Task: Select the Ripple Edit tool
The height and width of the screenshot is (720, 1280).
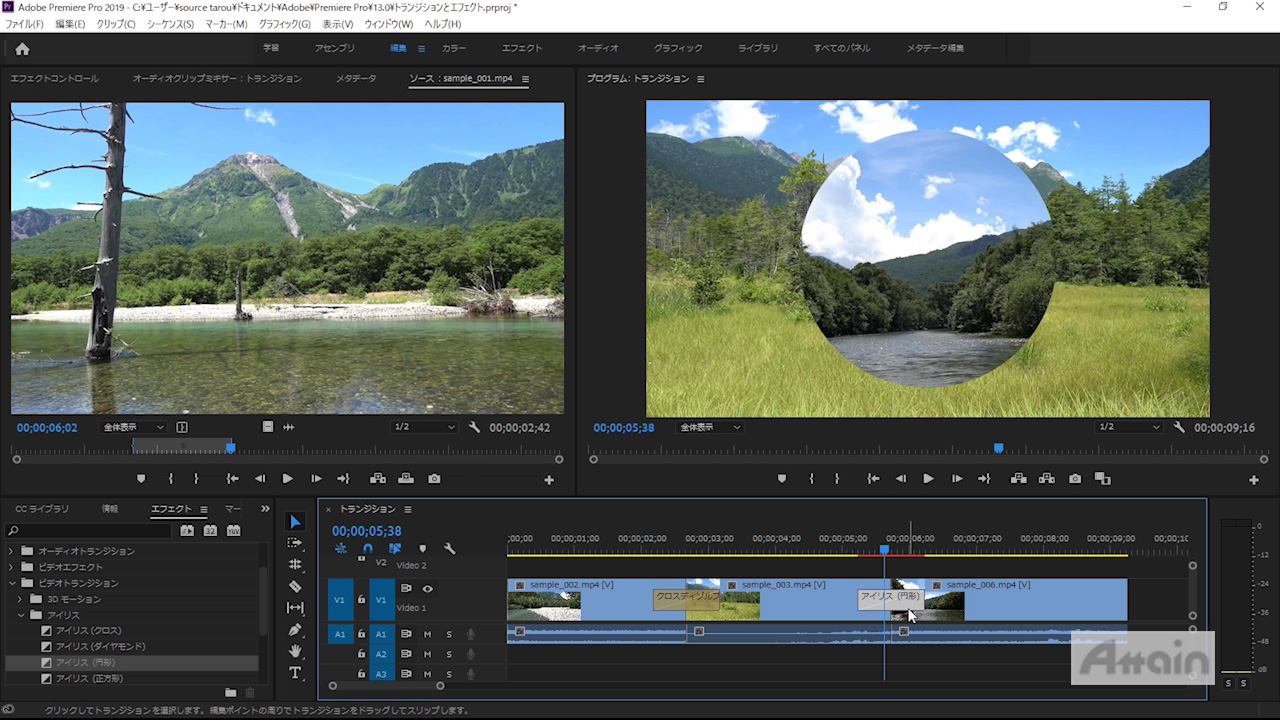Action: click(295, 565)
